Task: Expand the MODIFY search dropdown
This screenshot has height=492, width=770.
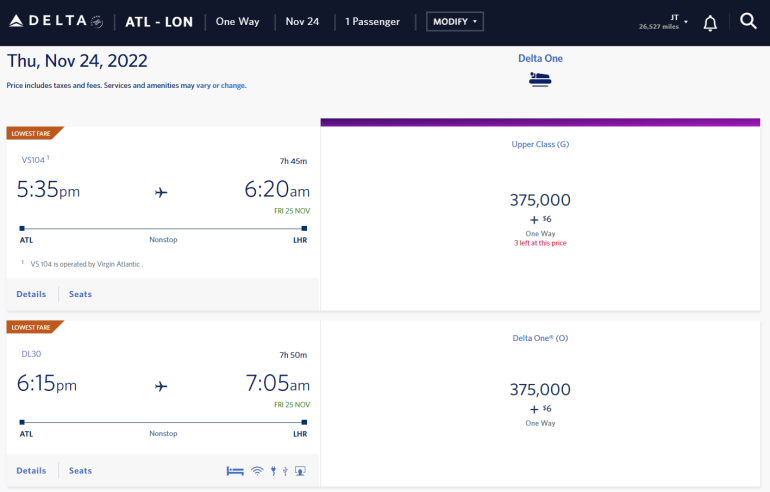Action: (455, 21)
